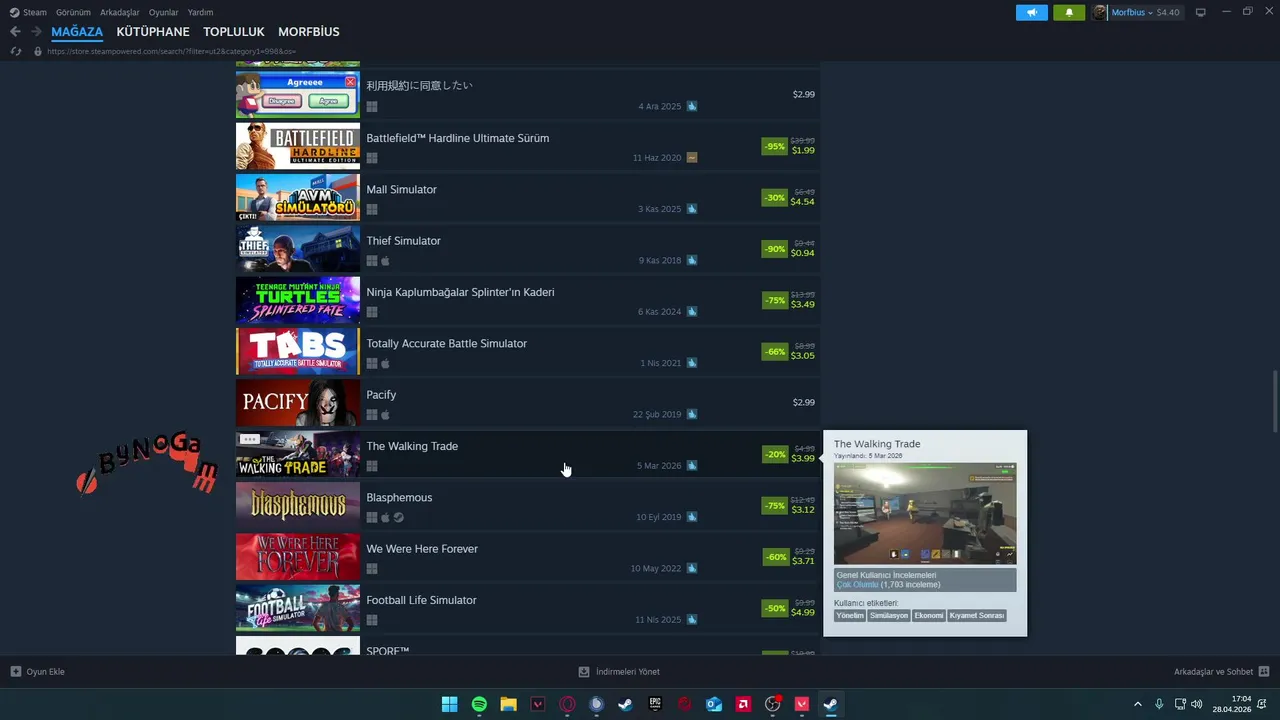Click the Apple icon under Thief Simulator
This screenshot has height=720, width=1280.
(x=386, y=260)
